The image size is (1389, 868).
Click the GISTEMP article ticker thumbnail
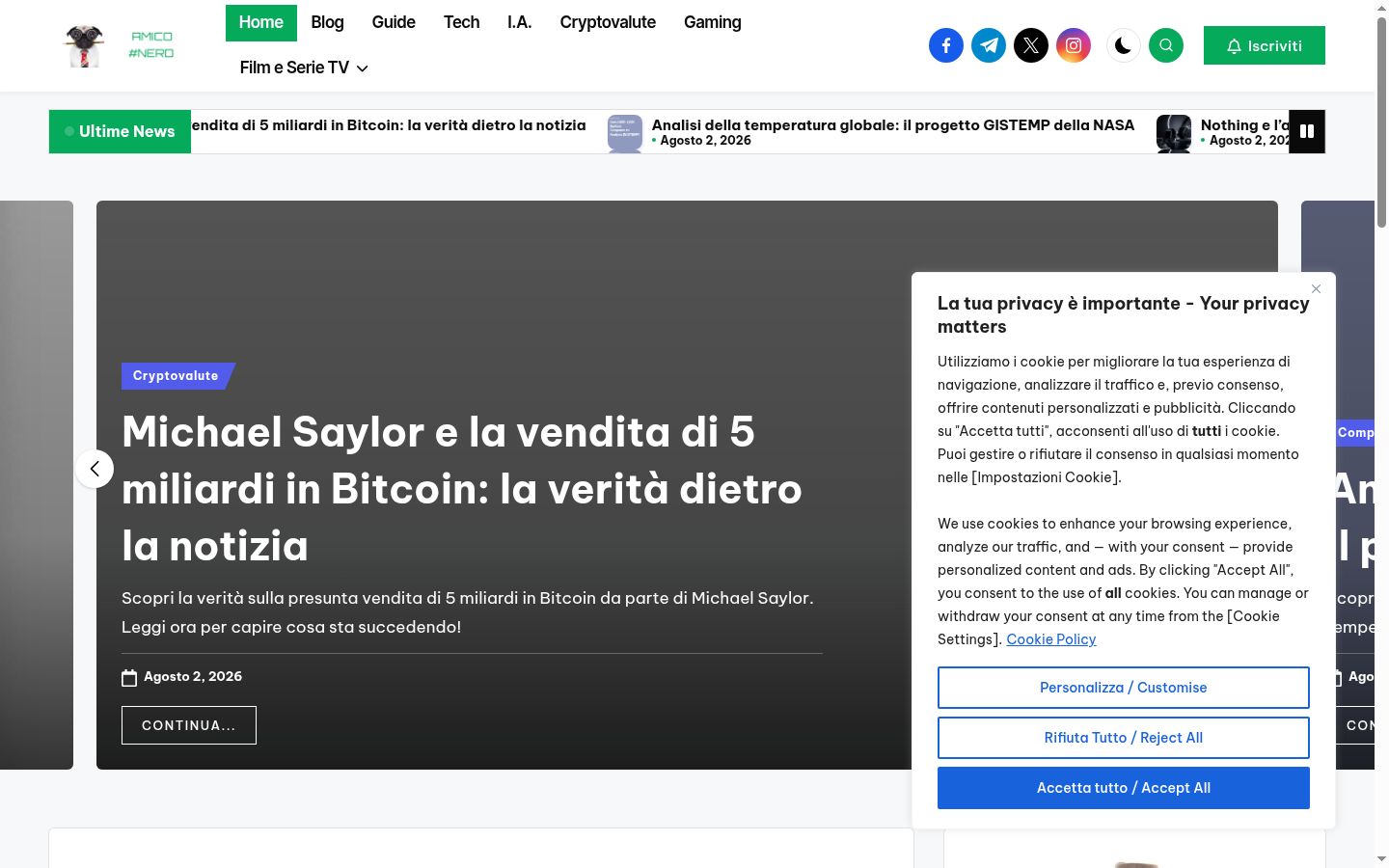[624, 133]
